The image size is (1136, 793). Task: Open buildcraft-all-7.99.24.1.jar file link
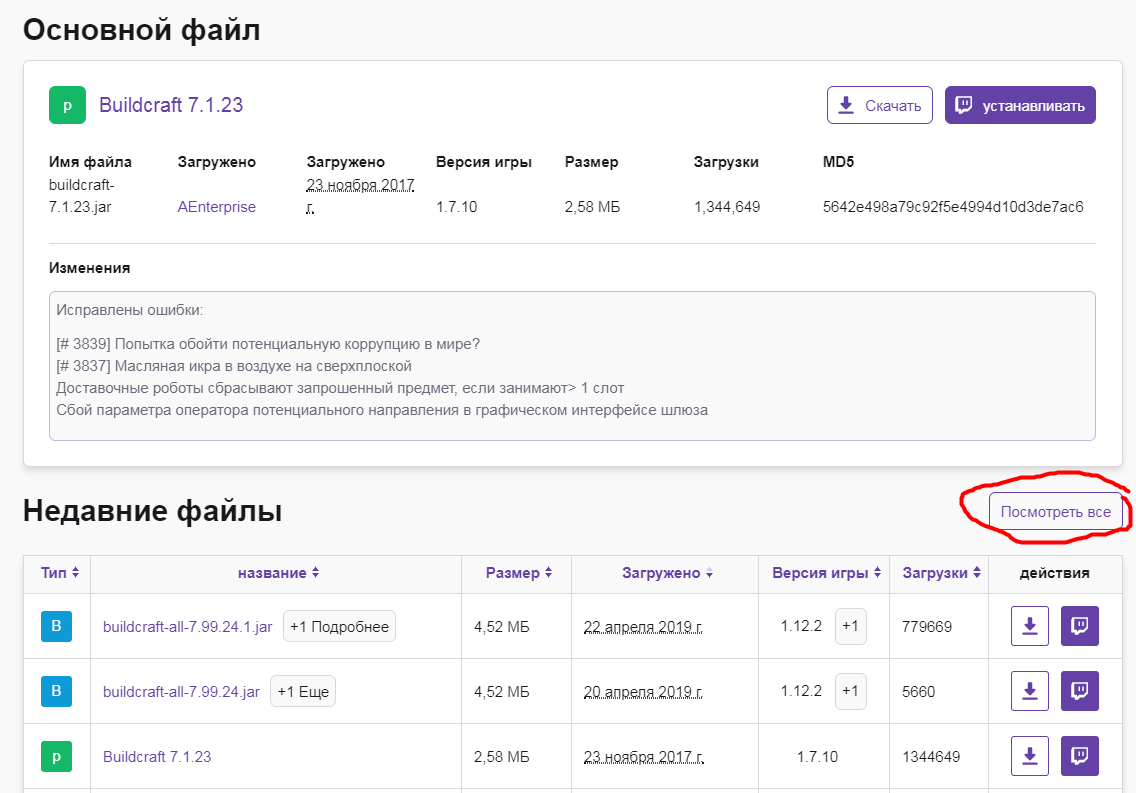[188, 626]
